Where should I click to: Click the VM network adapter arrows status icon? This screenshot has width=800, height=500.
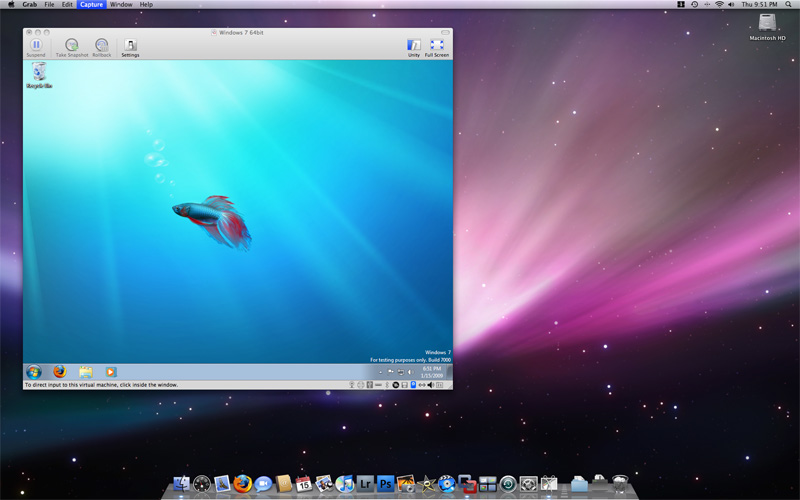click(422, 385)
